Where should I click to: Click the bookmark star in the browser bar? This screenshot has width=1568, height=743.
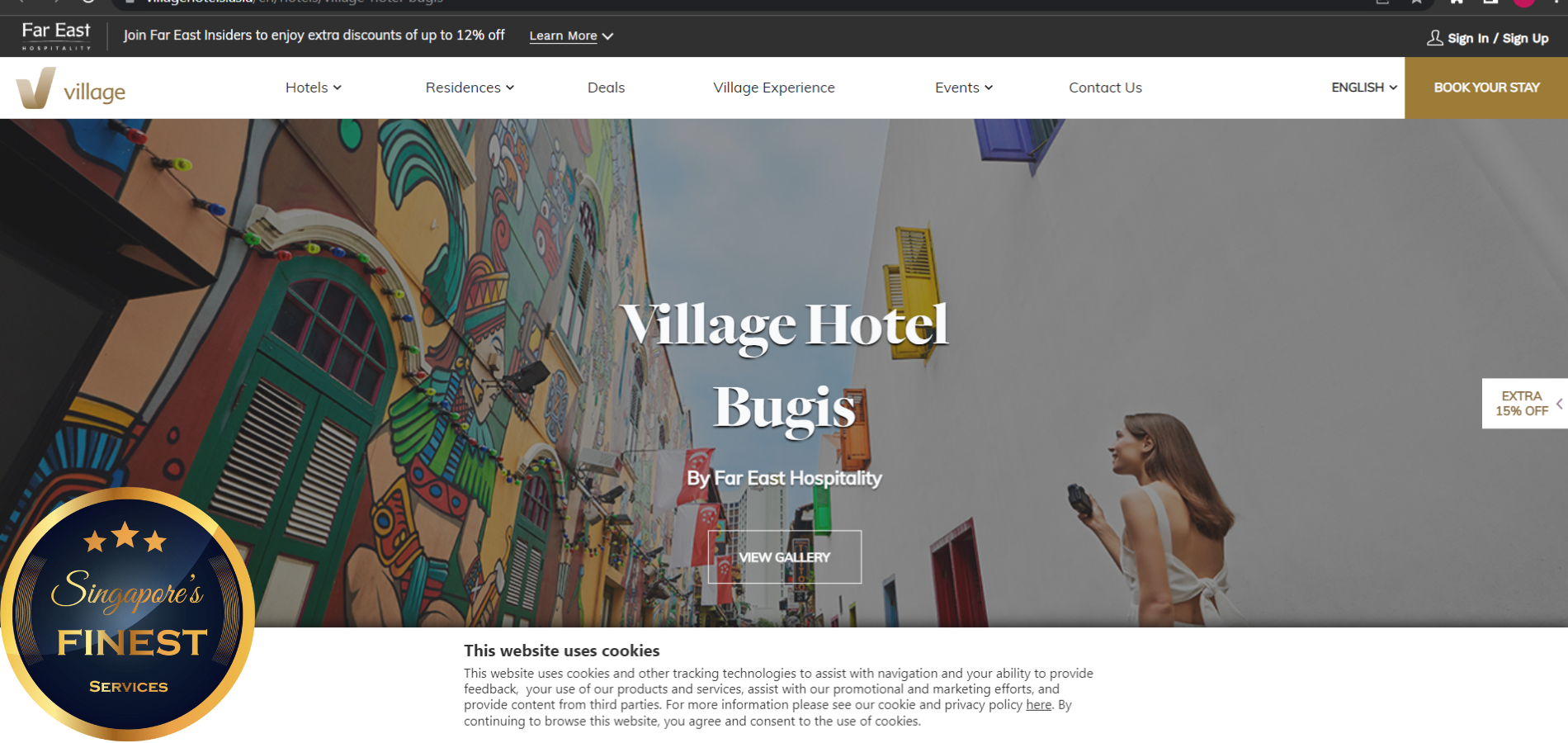point(1416,2)
